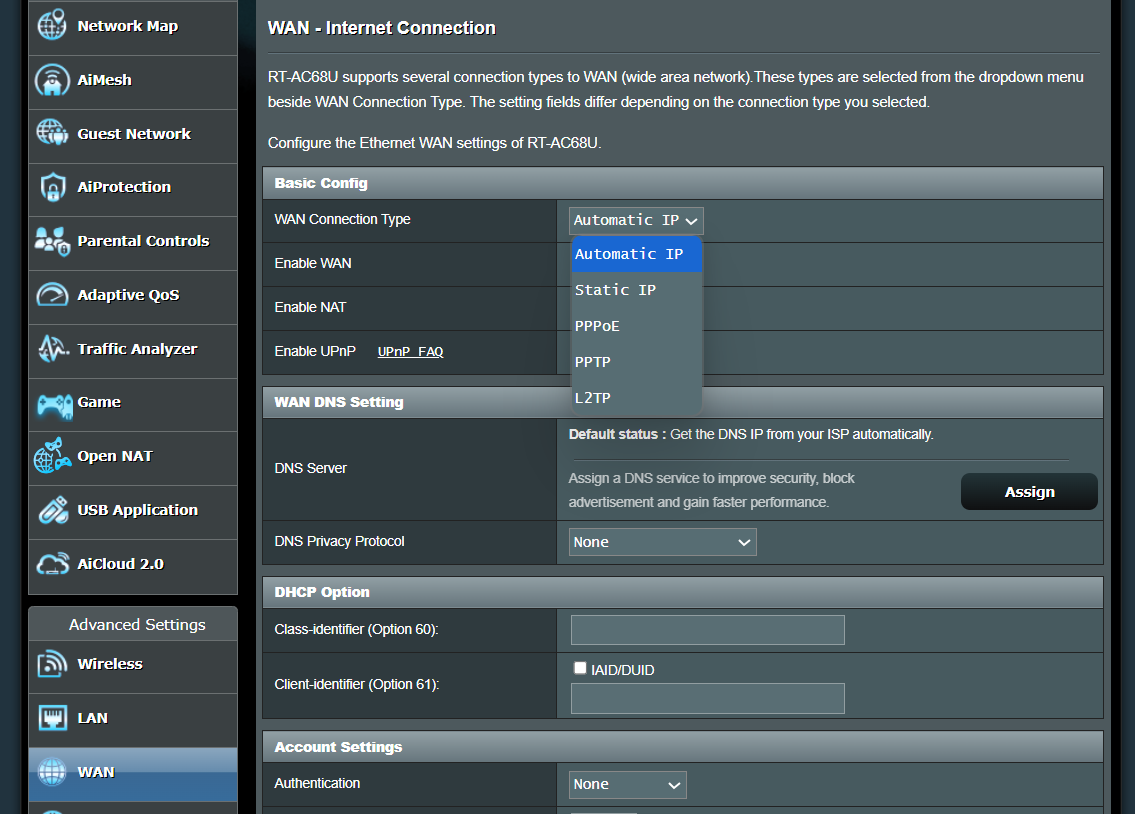This screenshot has width=1135, height=814.
Task: Open Wireless advanced settings
Action: click(133, 667)
